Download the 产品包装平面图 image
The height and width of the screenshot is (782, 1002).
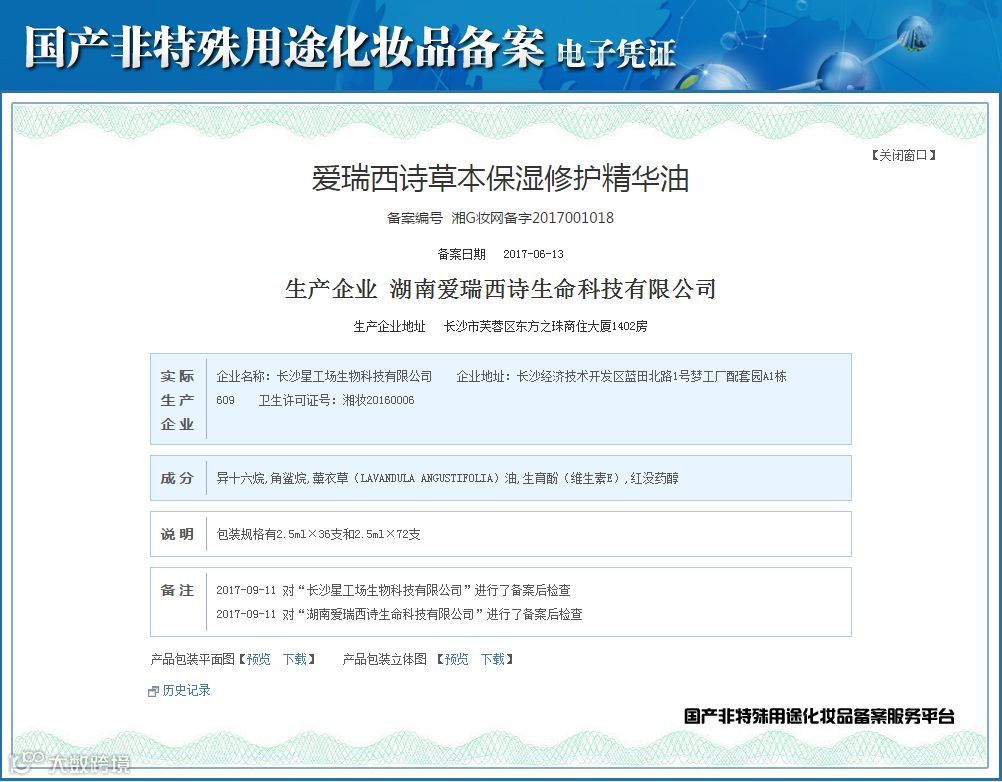click(295, 659)
